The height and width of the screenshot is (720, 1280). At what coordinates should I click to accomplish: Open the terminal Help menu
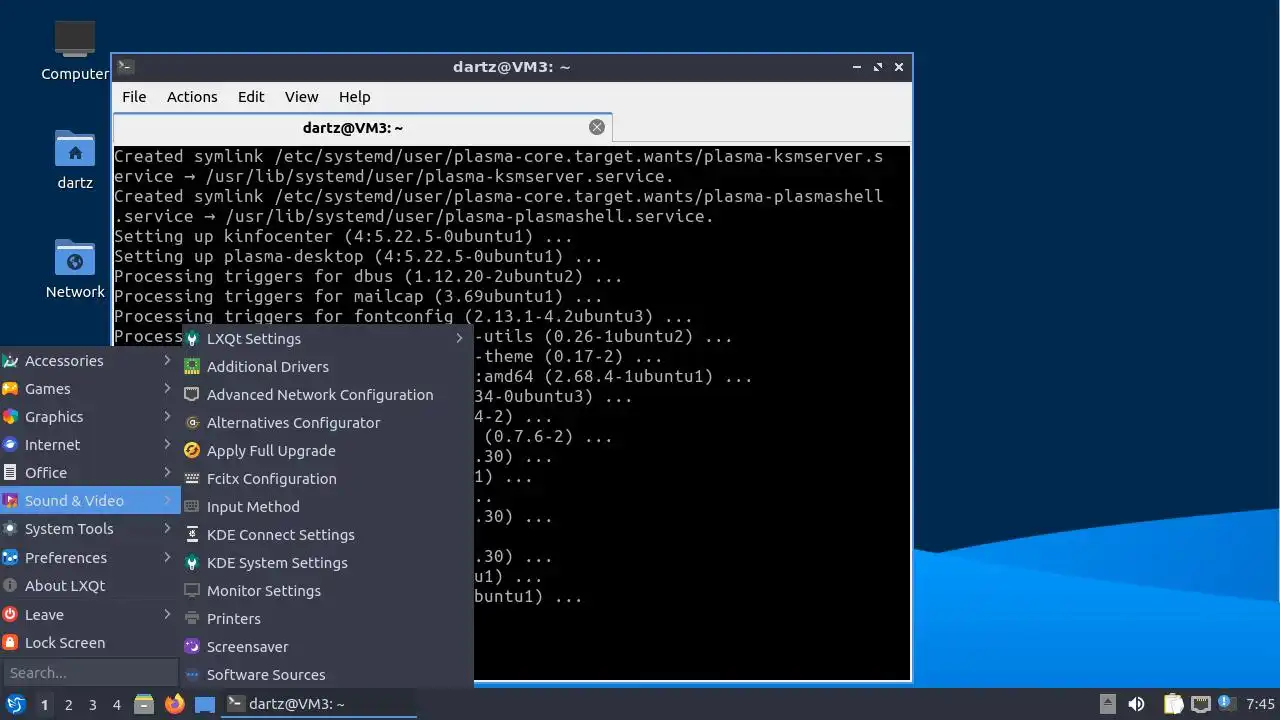[x=354, y=97]
